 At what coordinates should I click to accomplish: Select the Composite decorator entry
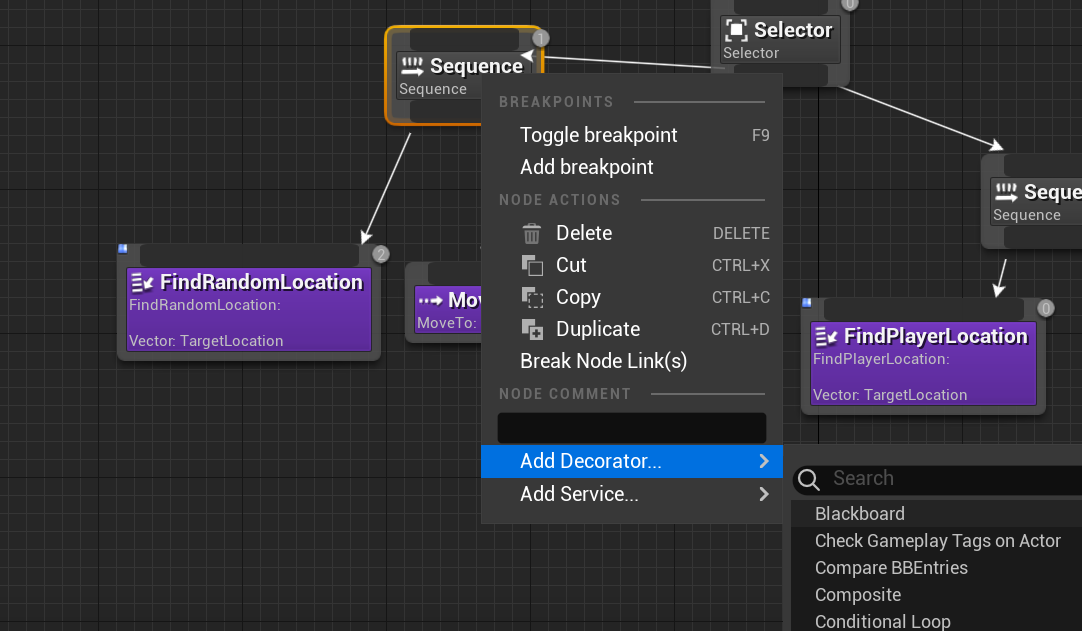click(x=858, y=595)
